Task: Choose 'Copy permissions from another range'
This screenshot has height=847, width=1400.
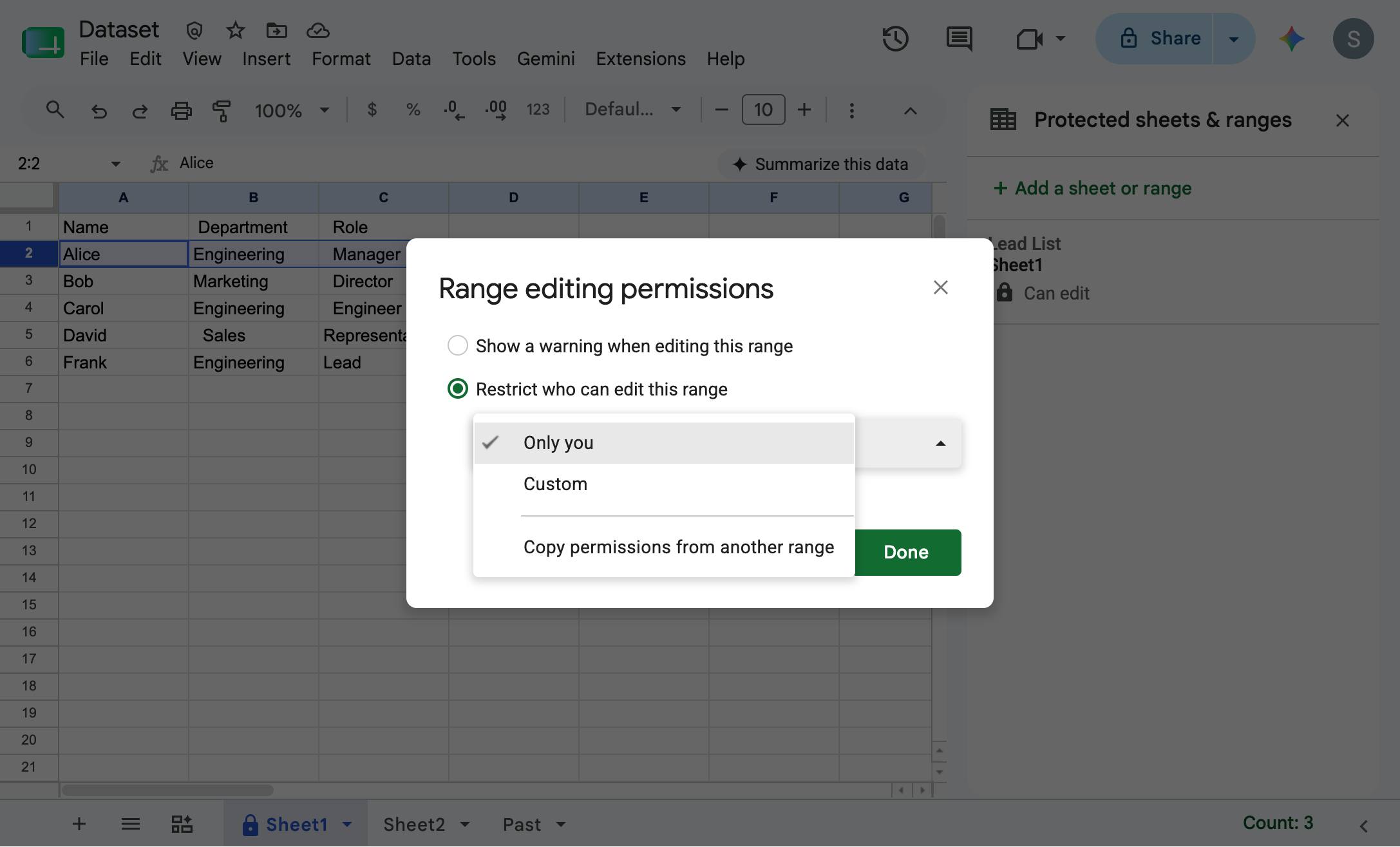Action: 664,547
